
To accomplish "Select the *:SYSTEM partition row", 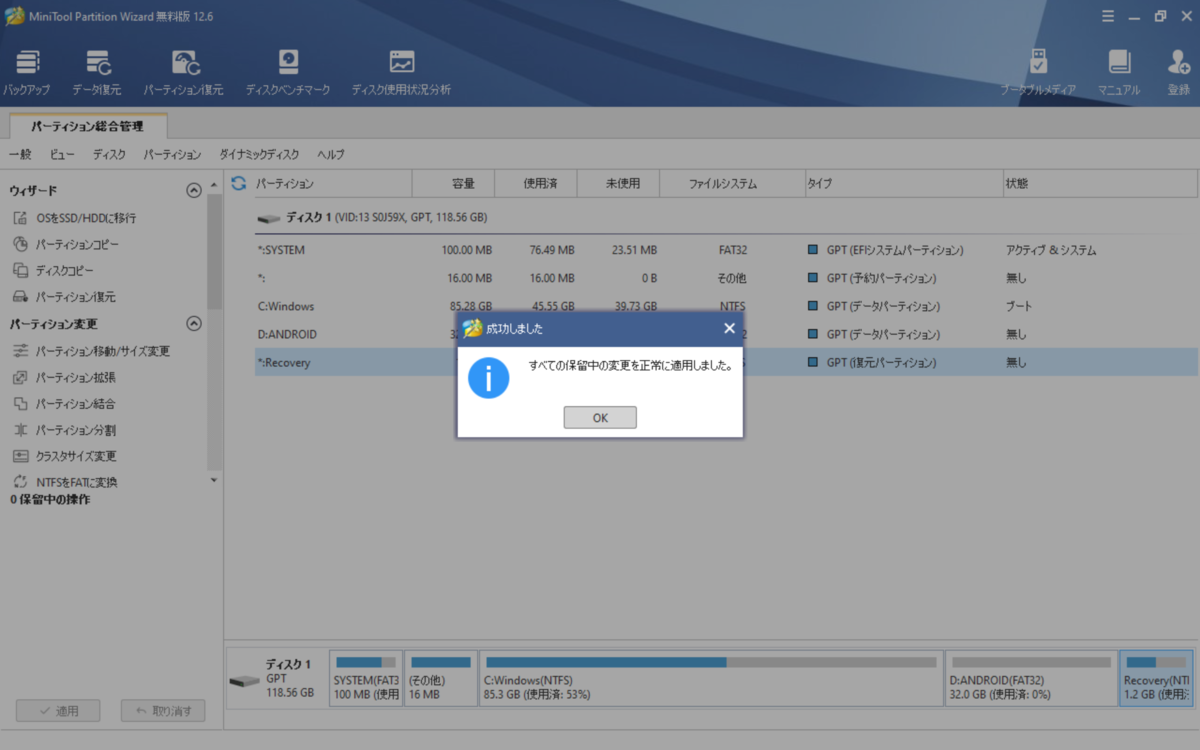I will click(725, 250).
